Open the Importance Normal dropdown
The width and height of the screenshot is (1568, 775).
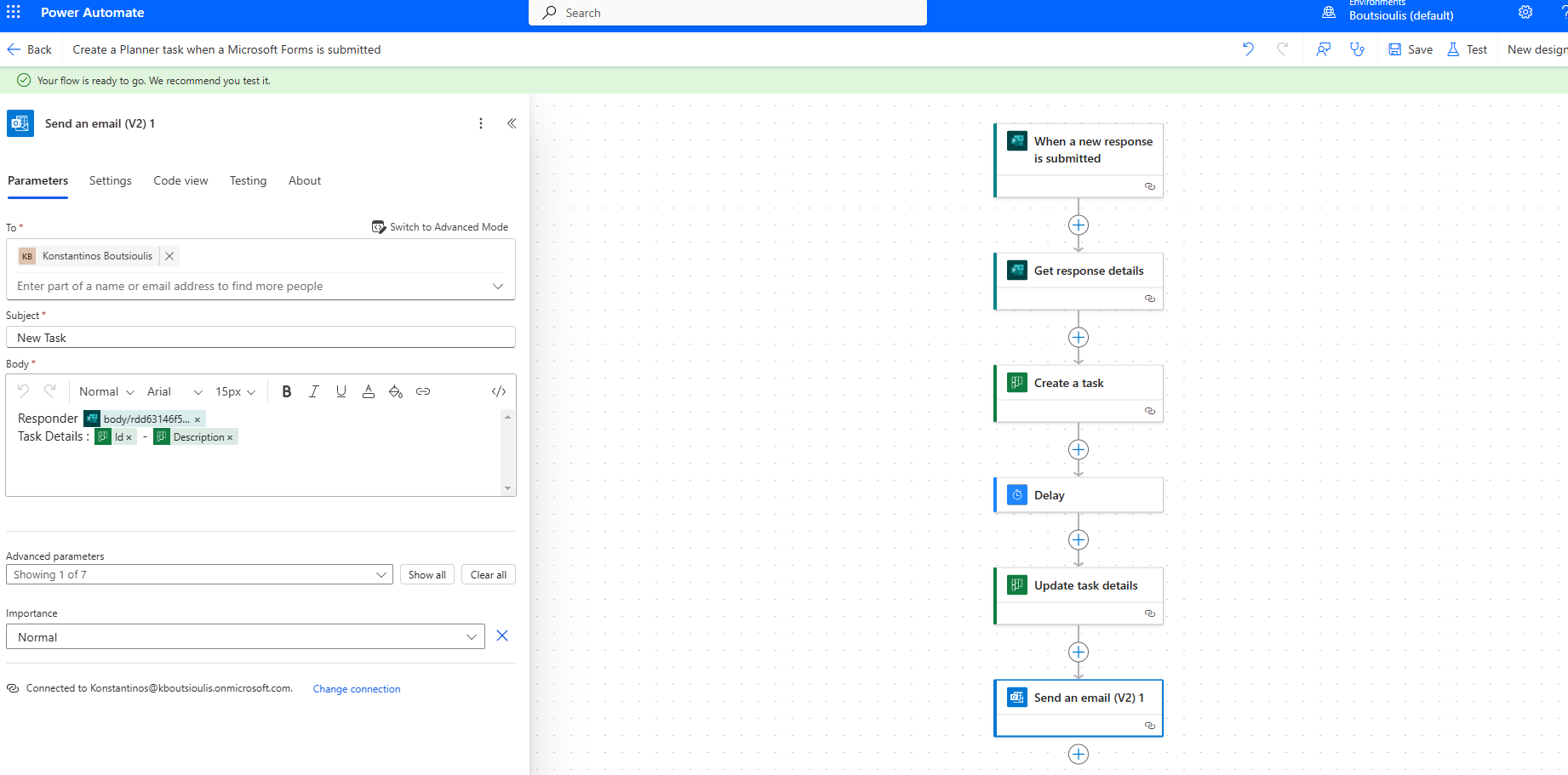[245, 636]
